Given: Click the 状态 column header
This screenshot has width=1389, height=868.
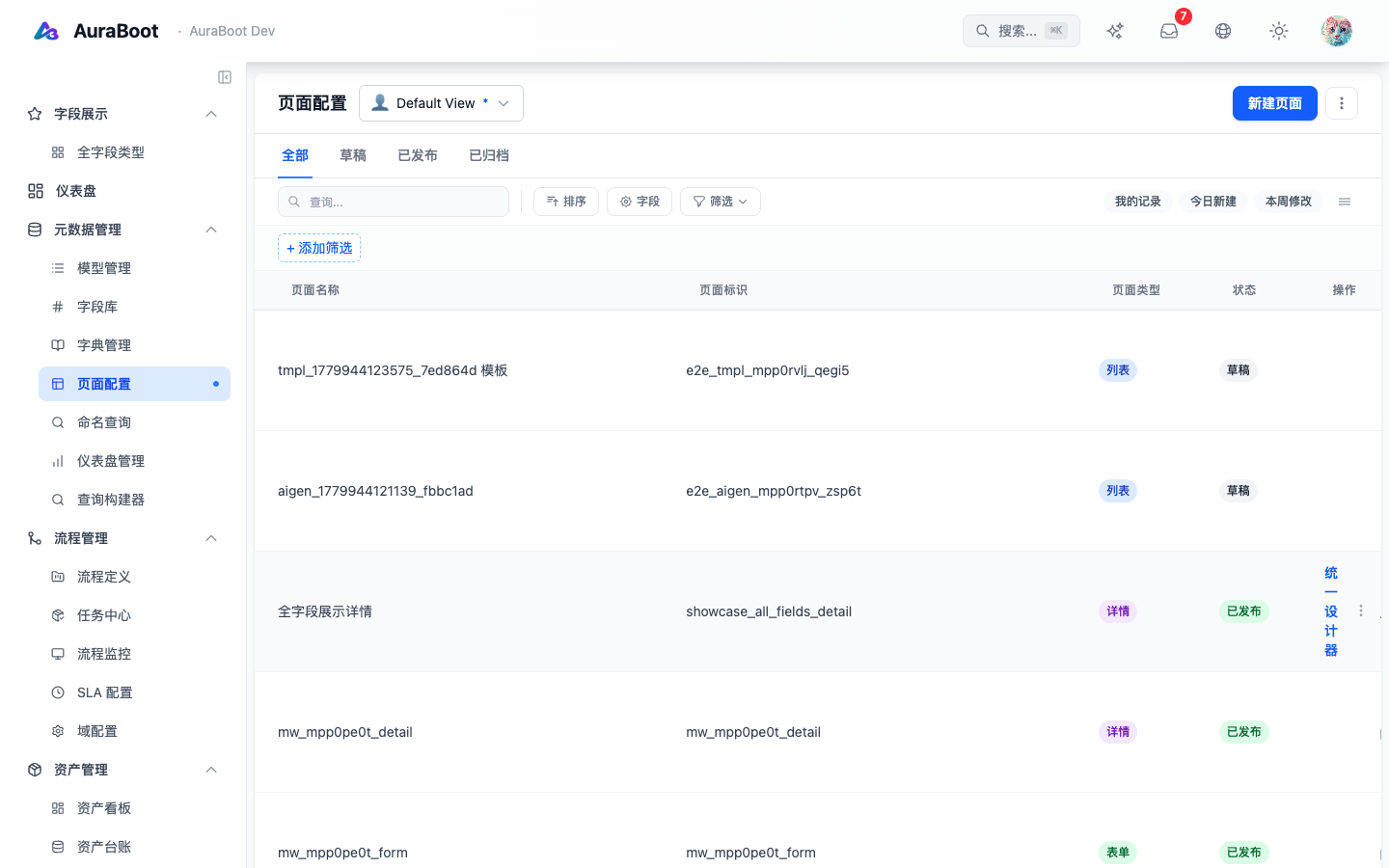Looking at the screenshot, I should [x=1244, y=290].
